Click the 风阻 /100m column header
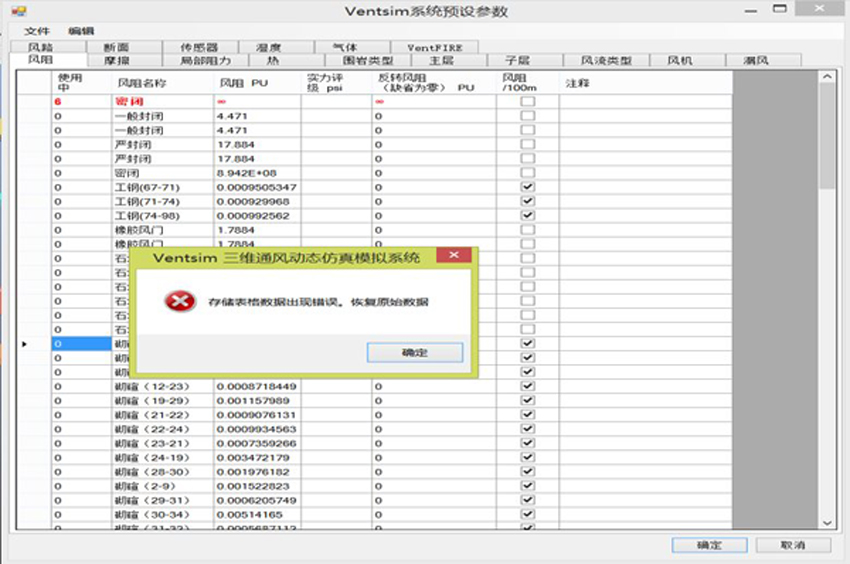The height and width of the screenshot is (564, 850). pyautogui.click(x=528, y=83)
